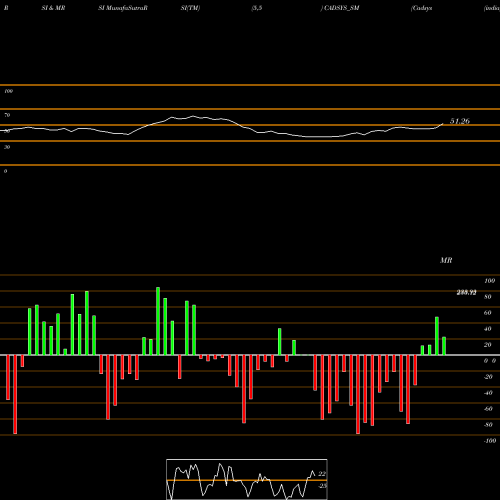Click the MR axis label 40

pyautogui.click(x=488, y=329)
